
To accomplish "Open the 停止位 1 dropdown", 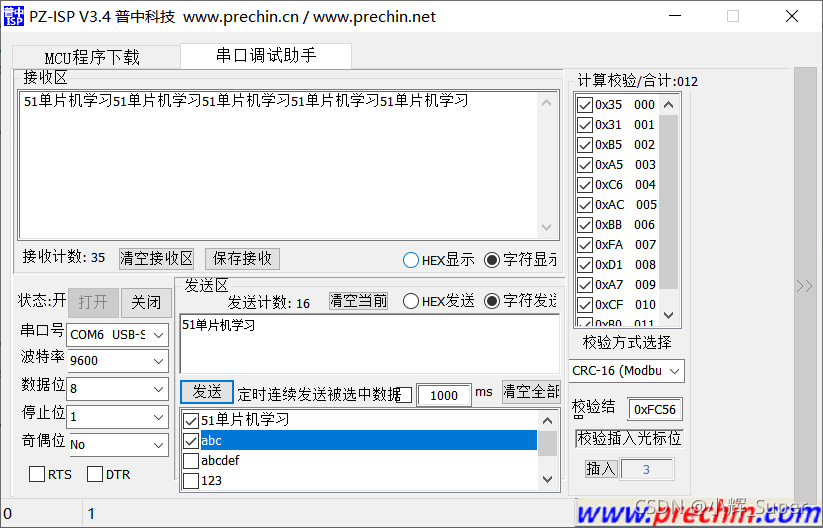I will 118,417.
